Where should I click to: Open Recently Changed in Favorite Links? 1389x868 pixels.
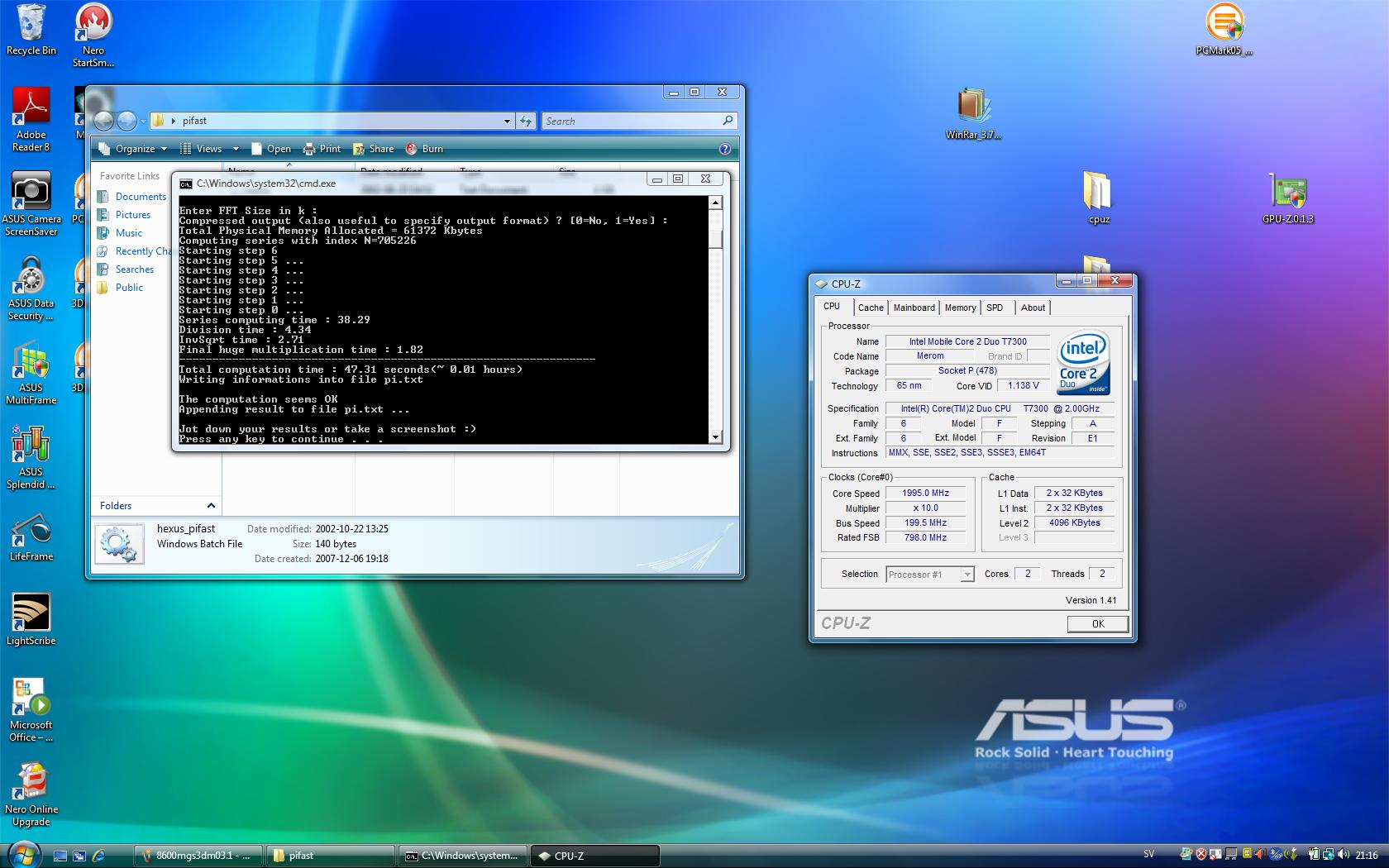coord(134,251)
